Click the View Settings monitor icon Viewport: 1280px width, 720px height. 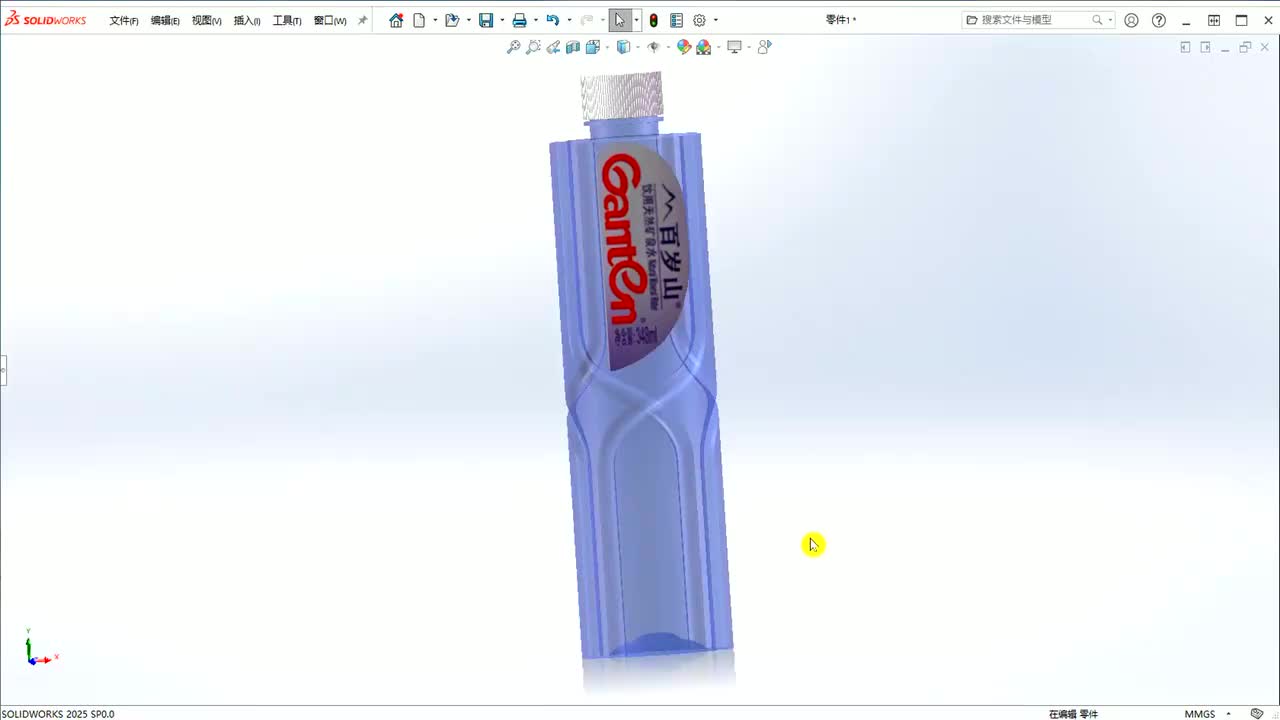[735, 47]
